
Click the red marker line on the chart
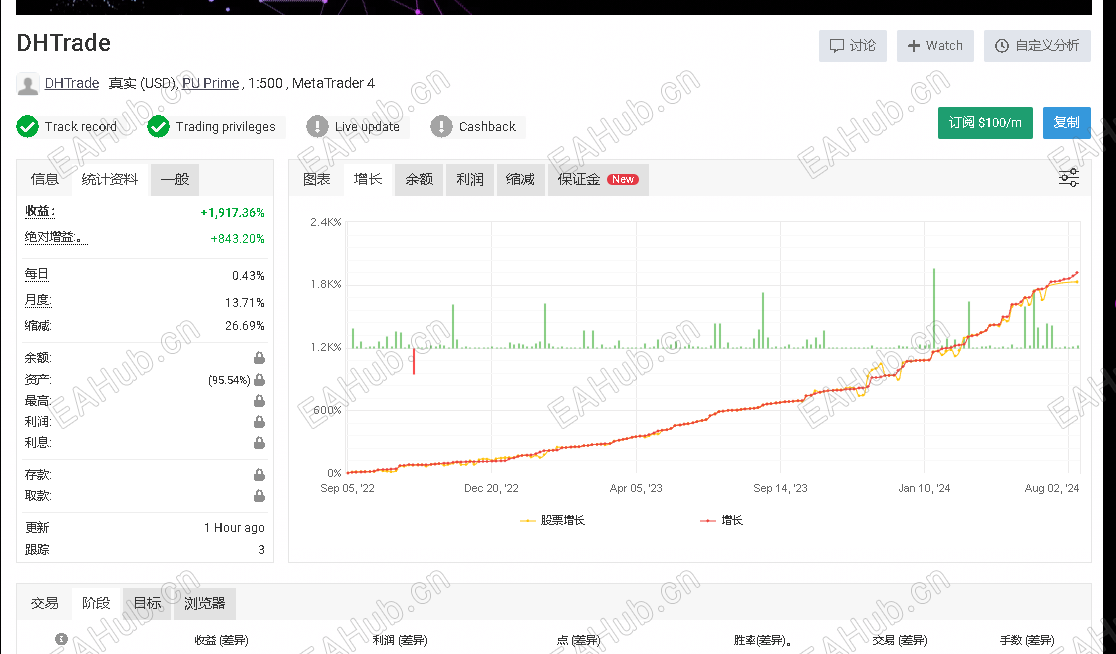[414, 362]
